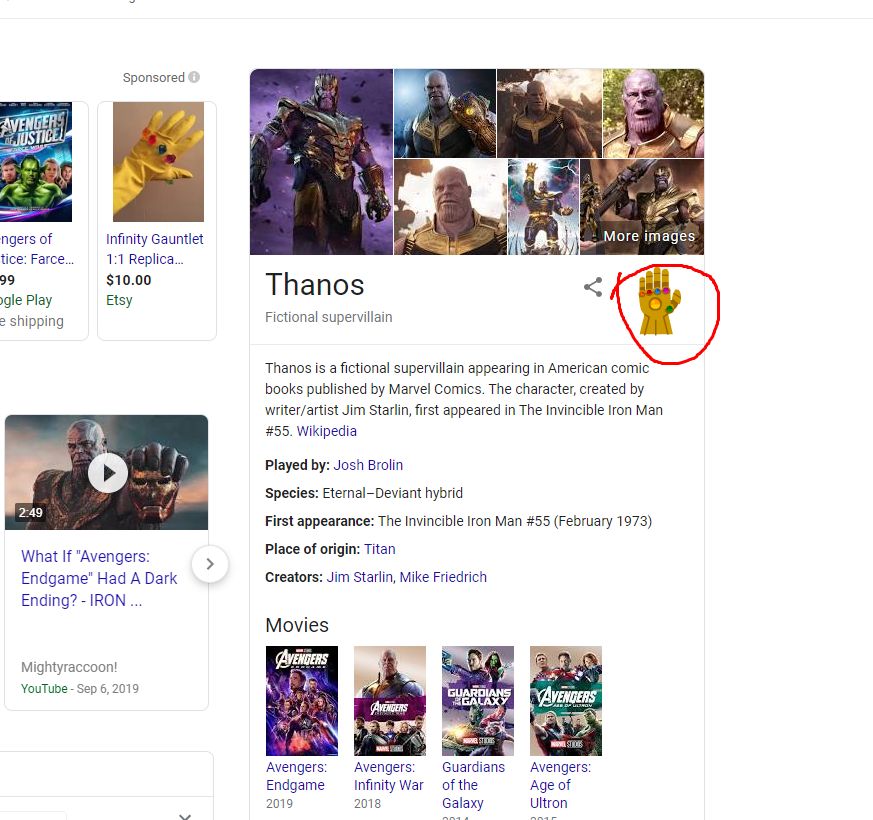873x820 pixels.
Task: Click the 2019 year under Endgame
Action: tap(279, 803)
